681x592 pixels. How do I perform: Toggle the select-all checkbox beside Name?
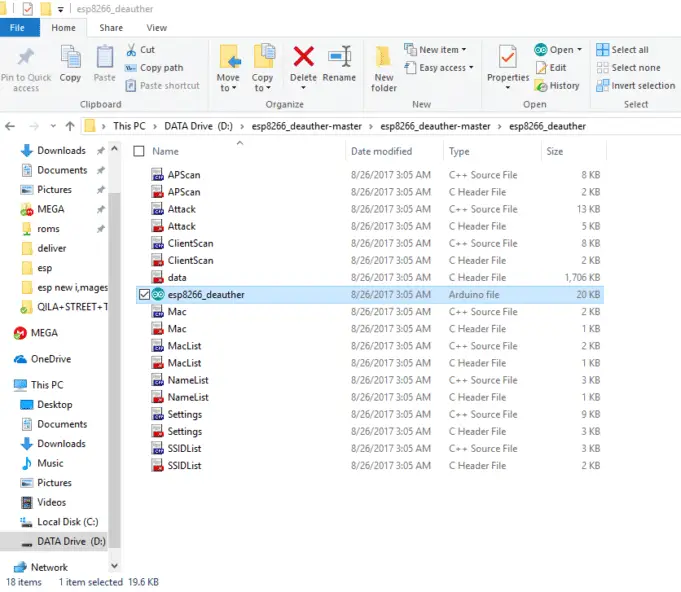click(140, 151)
